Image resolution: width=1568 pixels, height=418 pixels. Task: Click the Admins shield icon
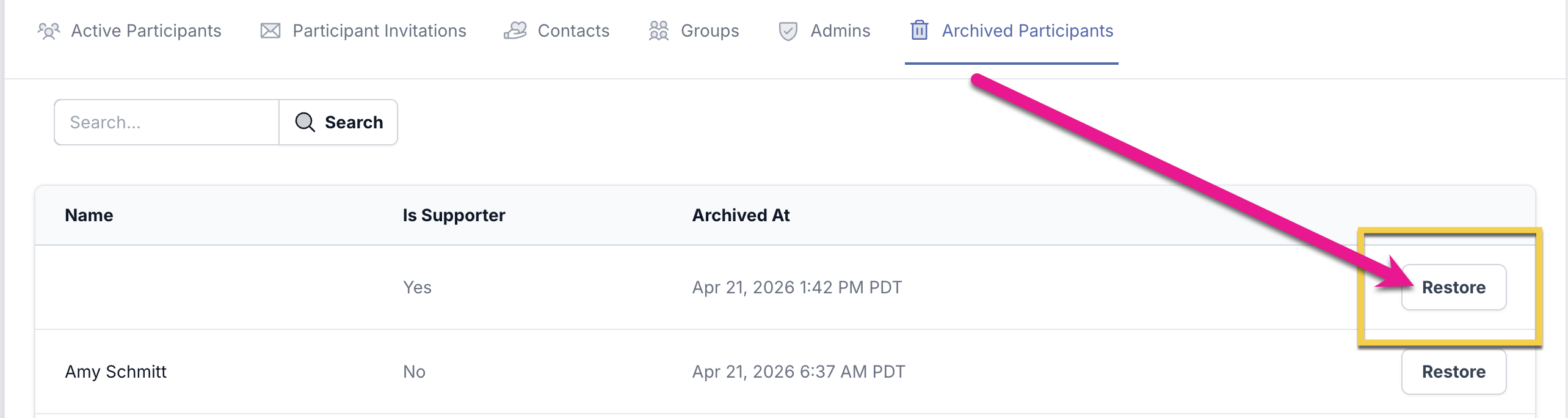[788, 31]
